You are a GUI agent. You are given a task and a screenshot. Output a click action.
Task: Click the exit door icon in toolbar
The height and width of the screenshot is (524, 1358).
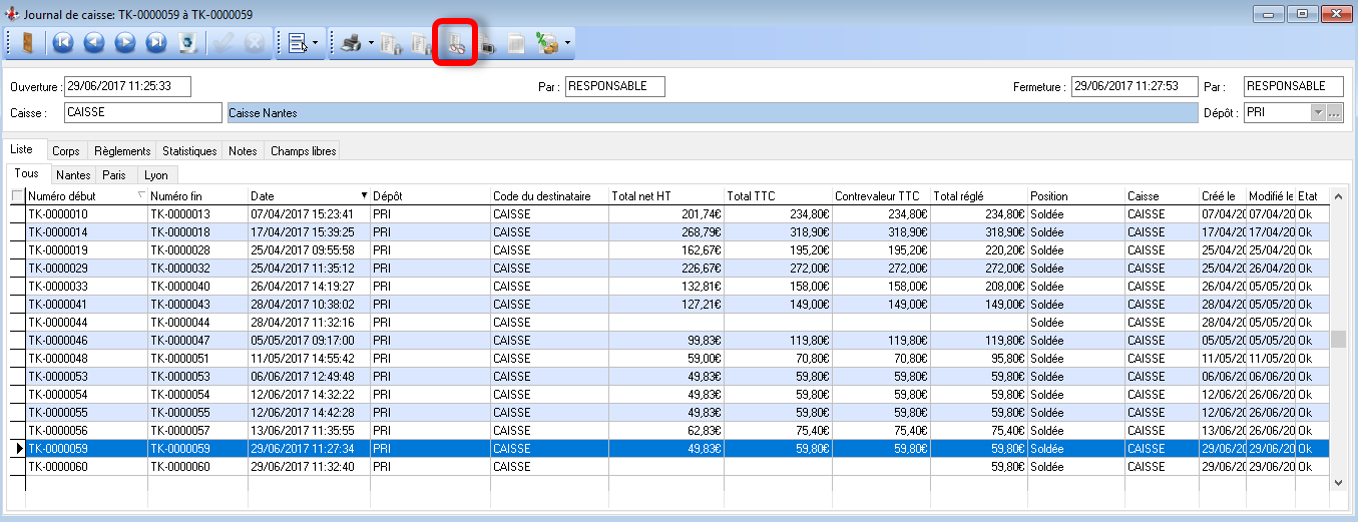click(x=27, y=43)
